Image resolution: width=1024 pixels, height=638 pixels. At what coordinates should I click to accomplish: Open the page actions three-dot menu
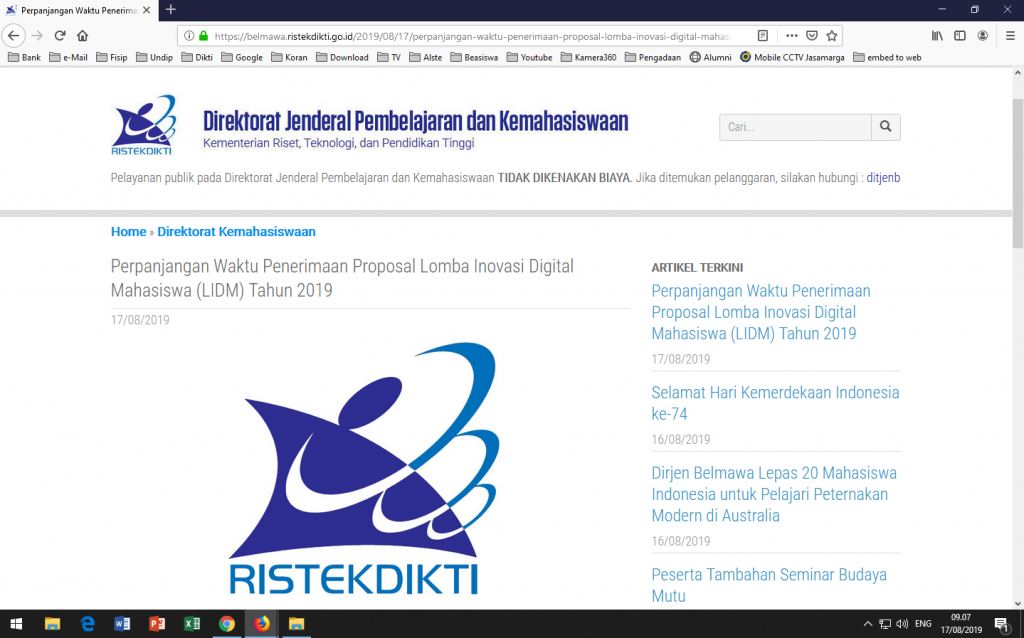tap(791, 36)
